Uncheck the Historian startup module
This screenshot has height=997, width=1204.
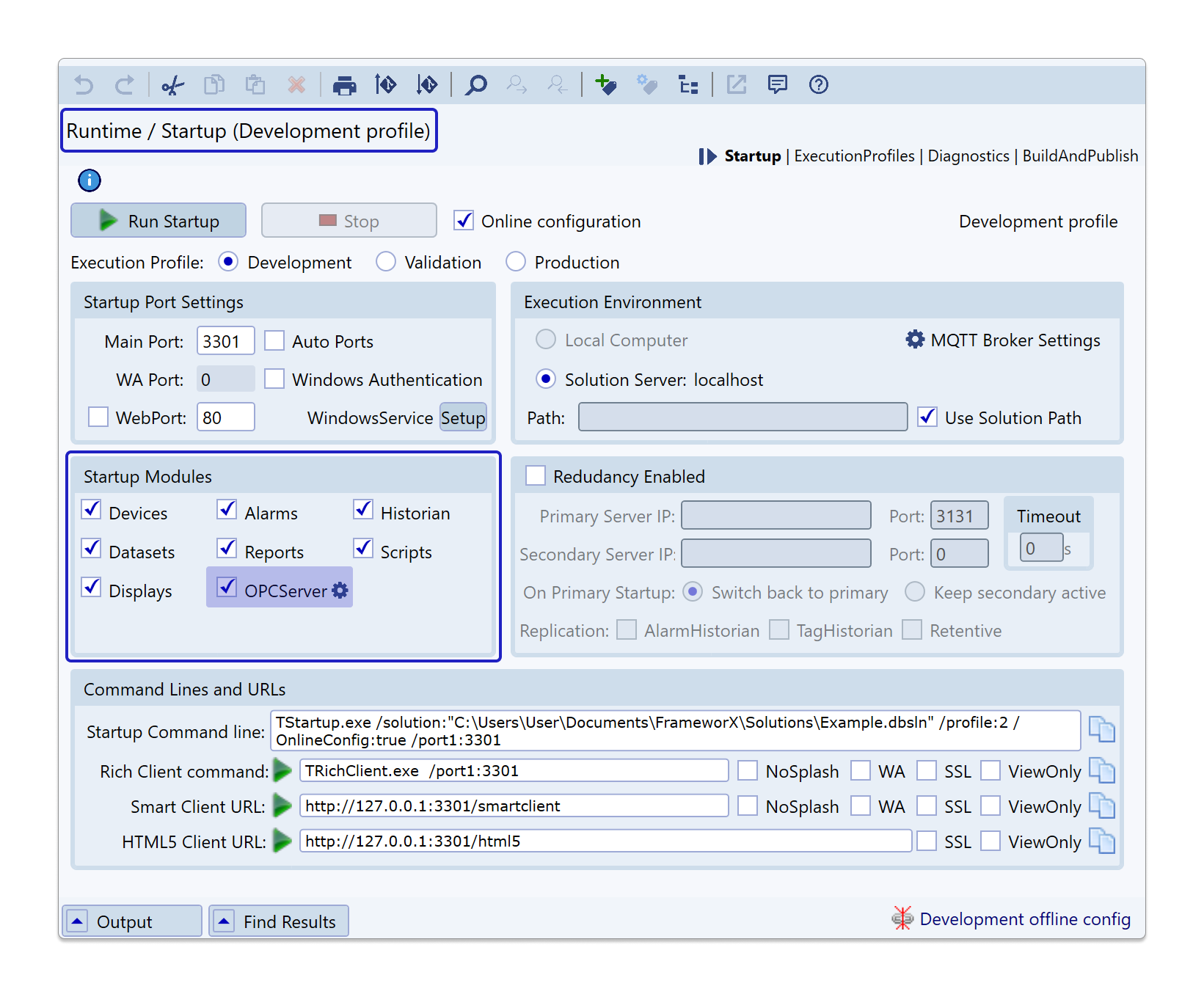(363, 510)
